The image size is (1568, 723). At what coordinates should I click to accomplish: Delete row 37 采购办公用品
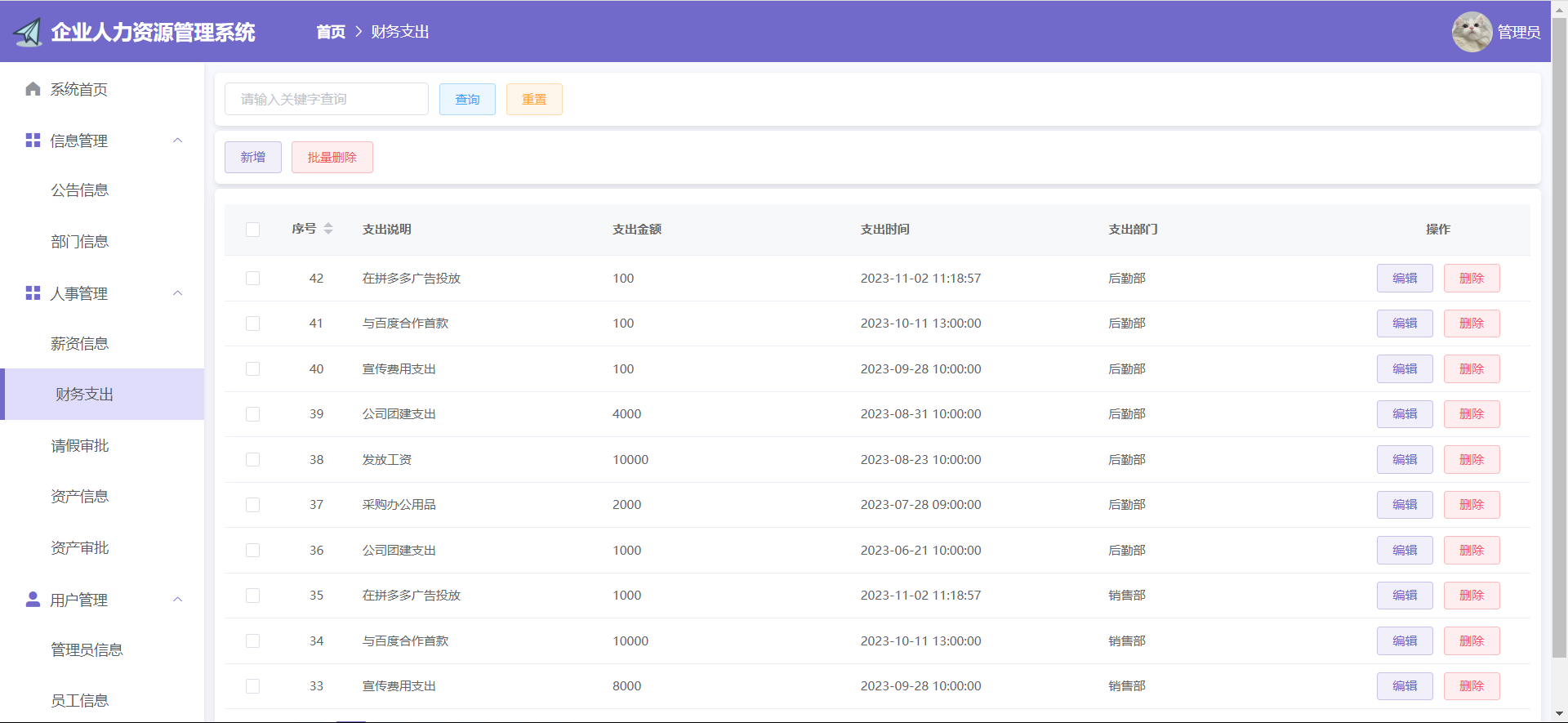[x=1472, y=505]
